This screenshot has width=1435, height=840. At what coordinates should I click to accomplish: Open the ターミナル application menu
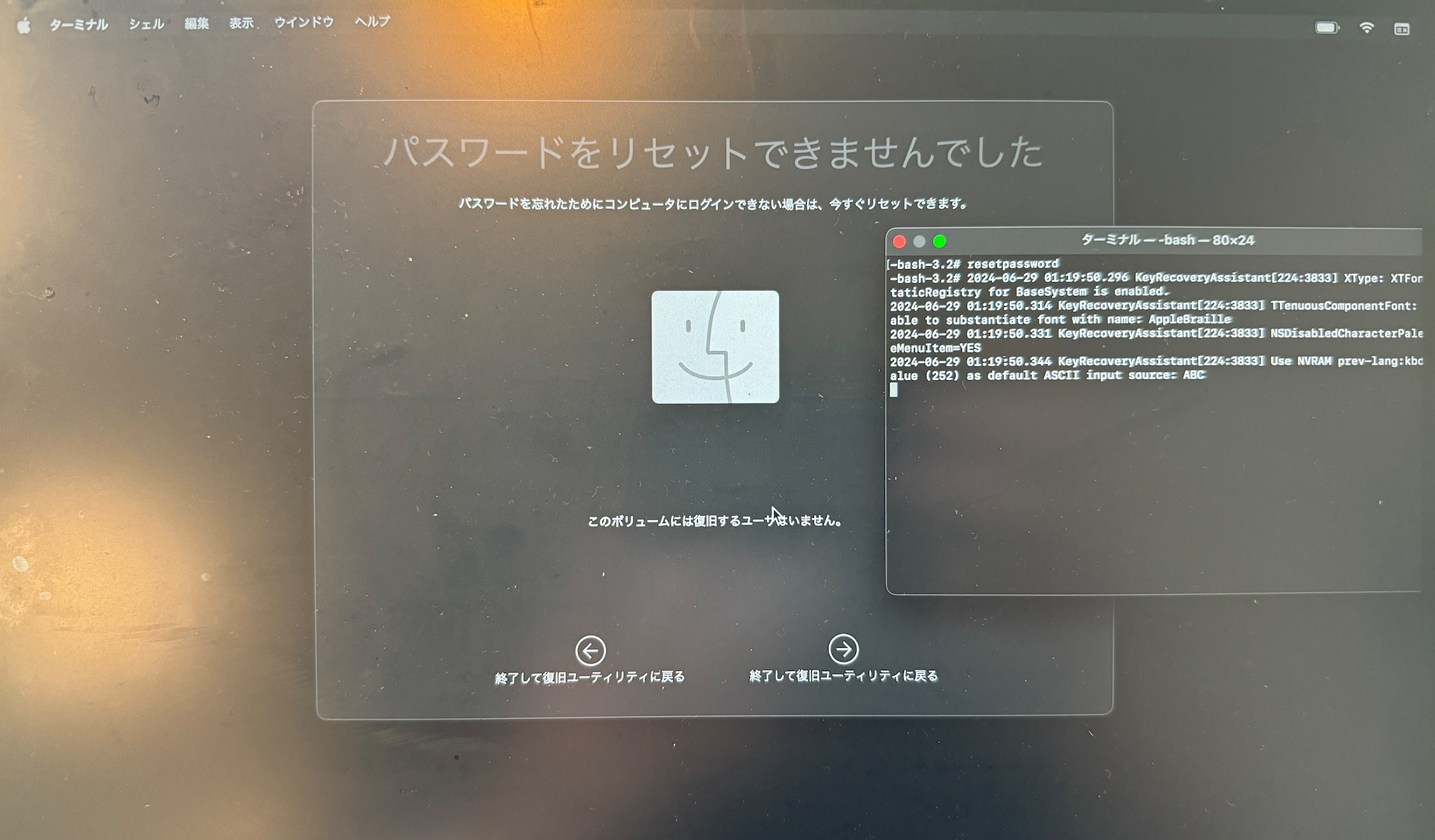pyautogui.click(x=78, y=25)
